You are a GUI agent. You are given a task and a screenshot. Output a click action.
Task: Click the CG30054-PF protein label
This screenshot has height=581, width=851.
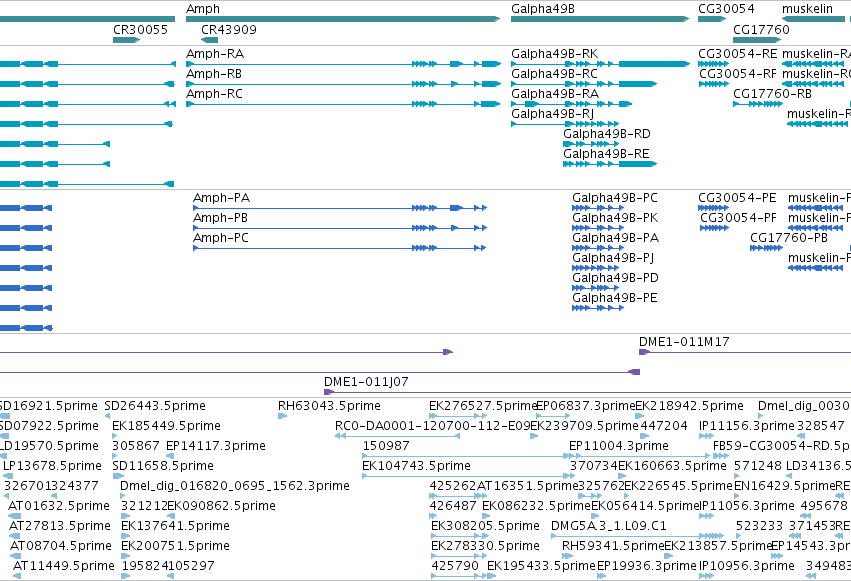738,218
